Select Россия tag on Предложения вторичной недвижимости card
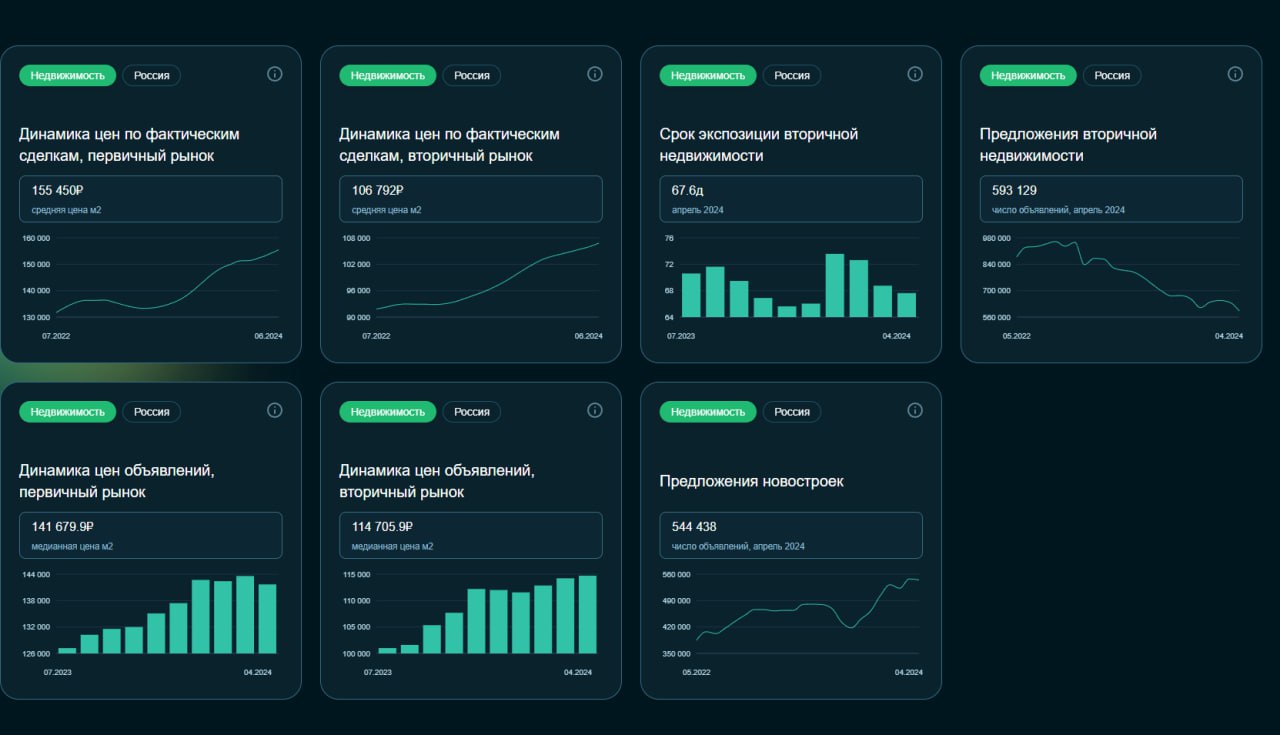 pyautogui.click(x=1112, y=76)
